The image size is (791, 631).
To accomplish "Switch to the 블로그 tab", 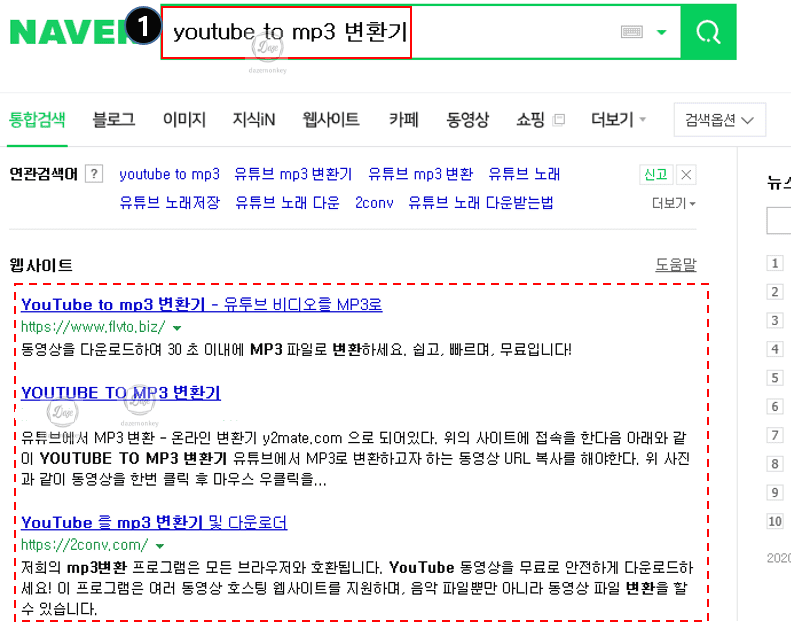I will [114, 120].
